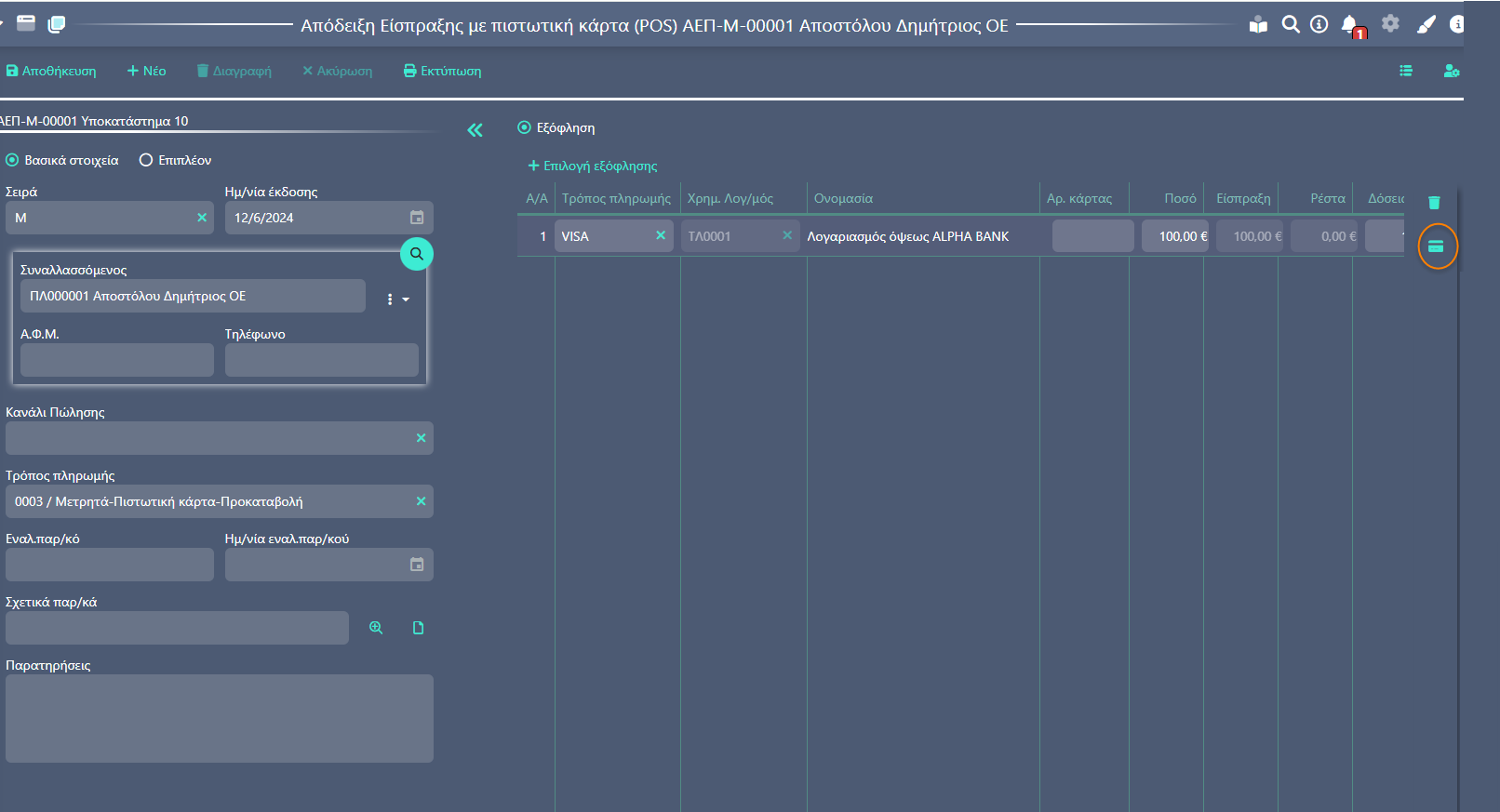The width and height of the screenshot is (1500, 812).
Task: Click the Α/Α column header
Action: pyautogui.click(x=537, y=198)
